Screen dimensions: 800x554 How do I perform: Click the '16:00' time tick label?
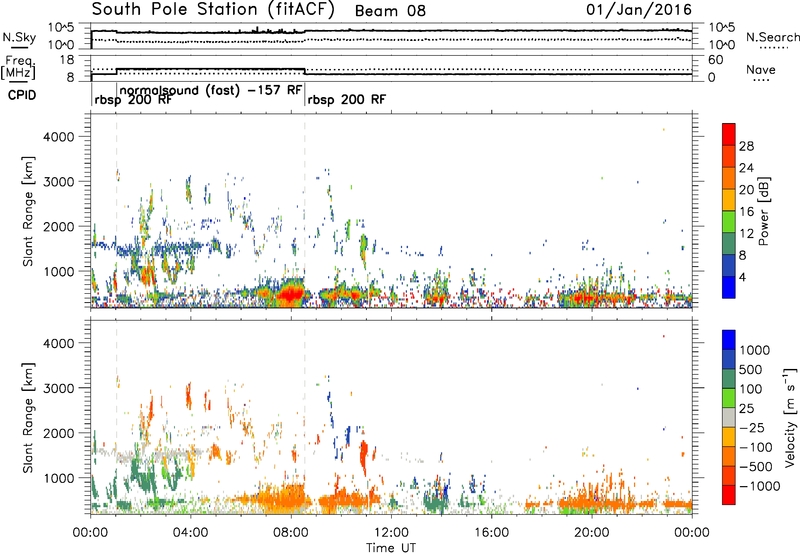[491, 533]
